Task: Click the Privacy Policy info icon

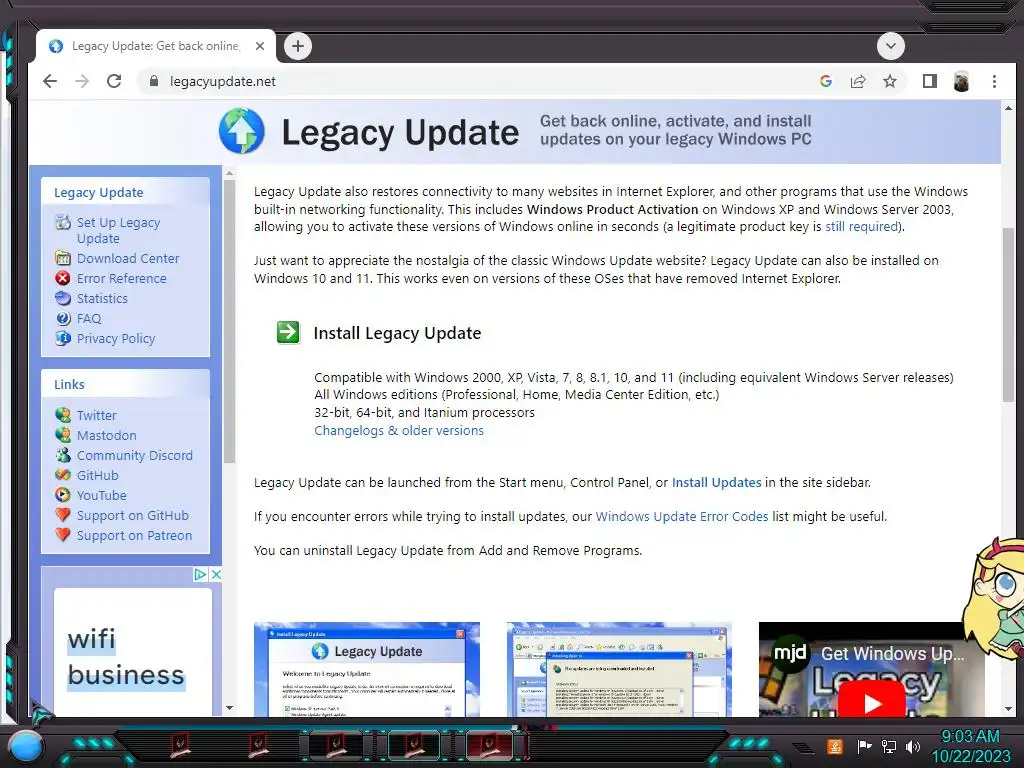Action: click(x=63, y=338)
